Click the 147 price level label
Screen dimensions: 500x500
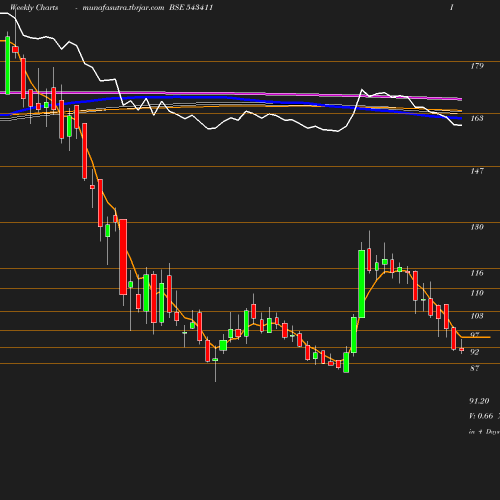(x=477, y=171)
